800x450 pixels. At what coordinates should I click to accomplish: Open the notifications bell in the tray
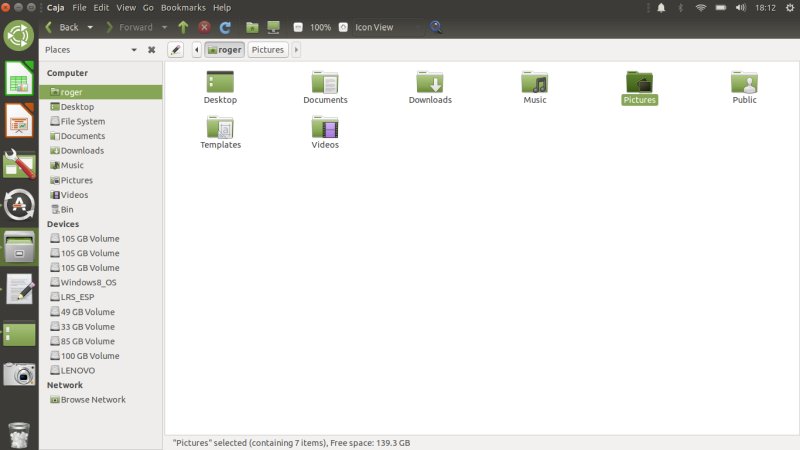[x=661, y=8]
